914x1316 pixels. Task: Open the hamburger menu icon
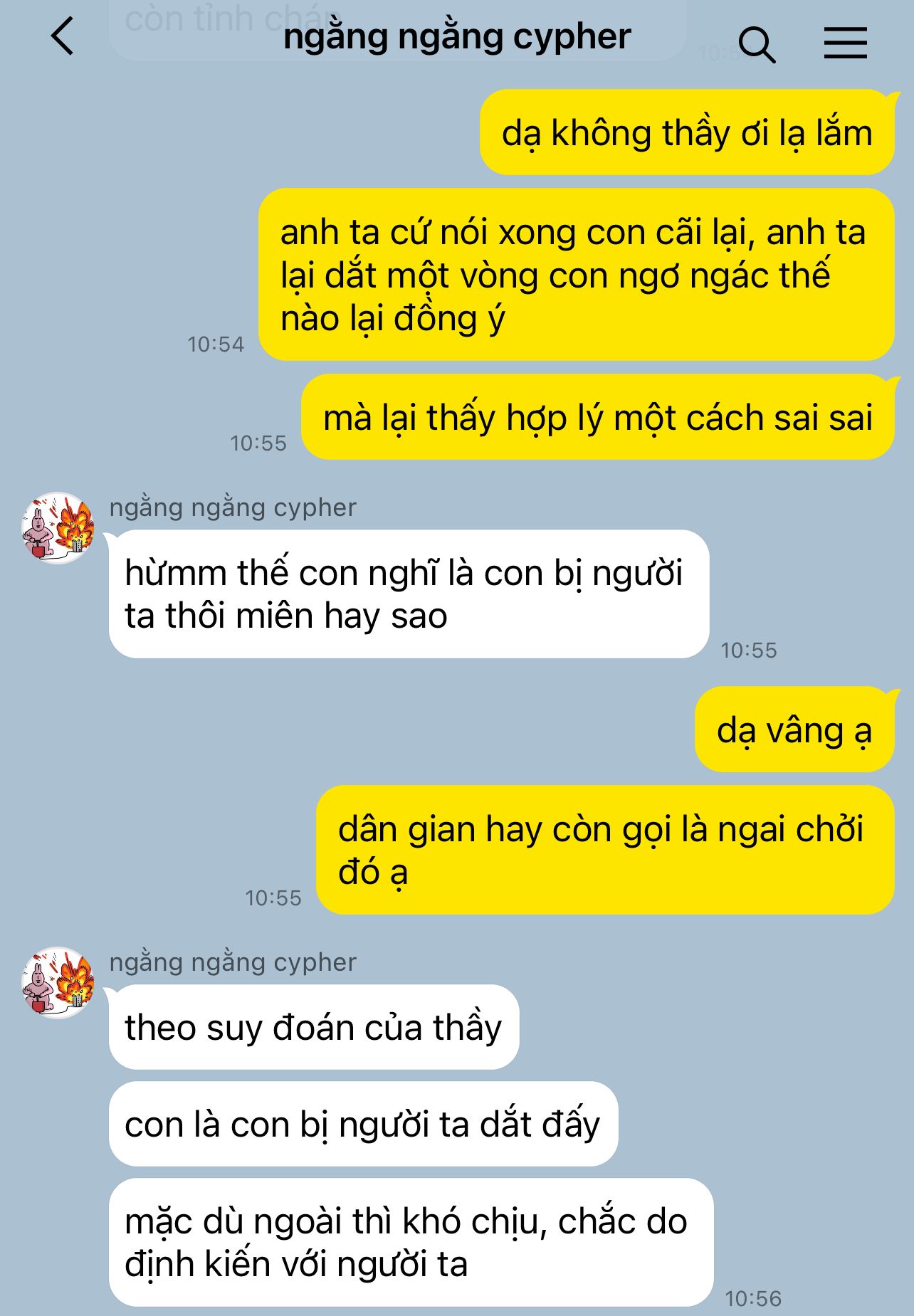pos(846,43)
